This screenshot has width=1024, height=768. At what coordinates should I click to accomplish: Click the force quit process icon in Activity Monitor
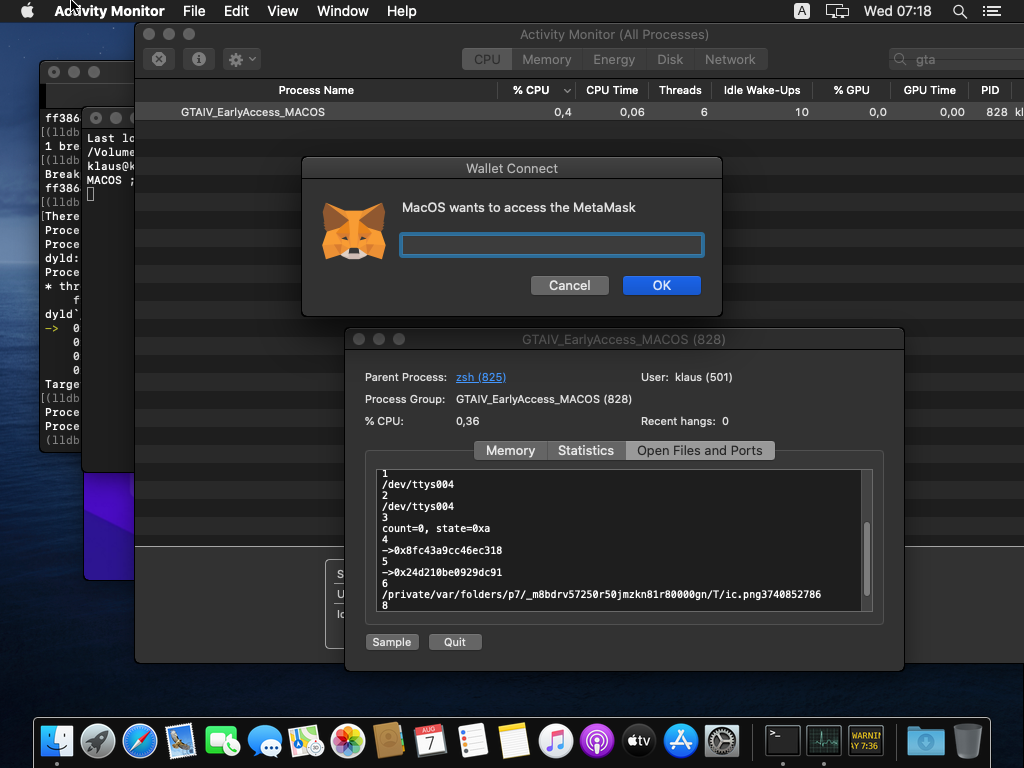pyautogui.click(x=158, y=59)
